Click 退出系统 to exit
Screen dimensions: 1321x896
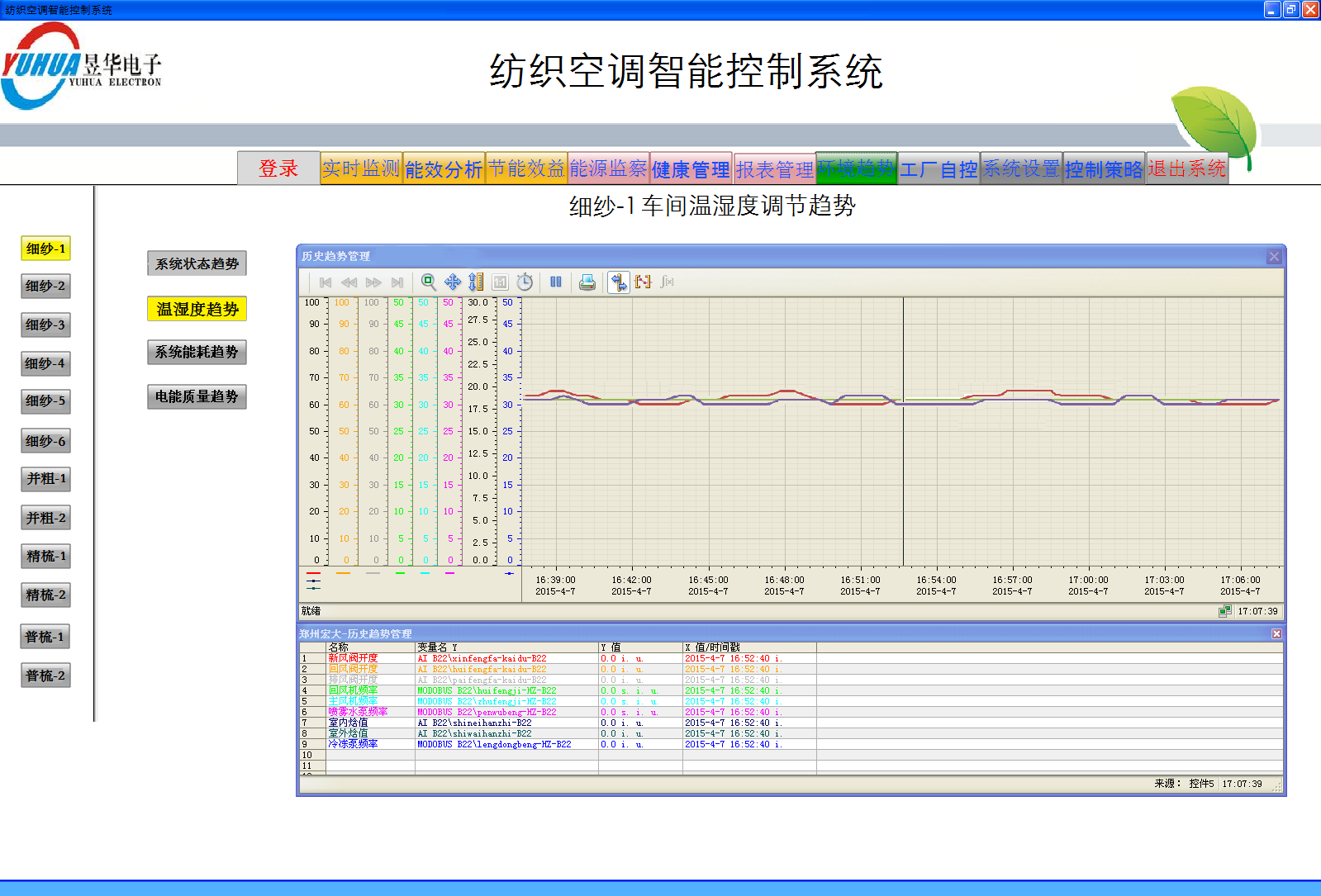(x=1187, y=168)
